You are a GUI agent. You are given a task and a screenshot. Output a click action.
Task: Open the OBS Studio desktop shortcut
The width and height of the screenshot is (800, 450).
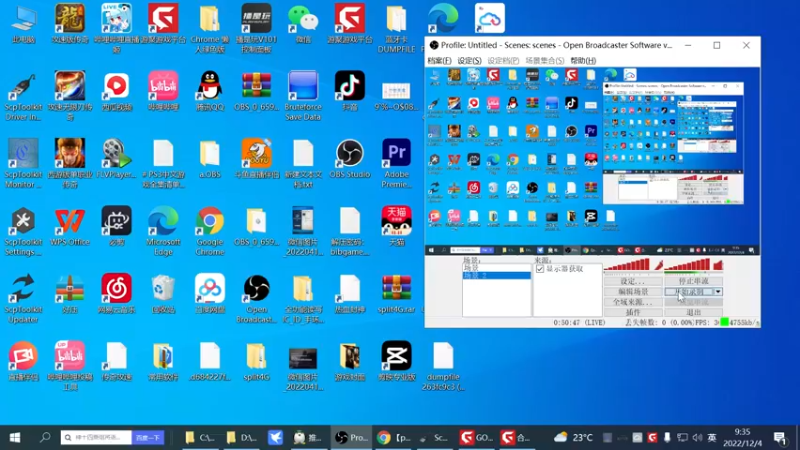pos(349,159)
